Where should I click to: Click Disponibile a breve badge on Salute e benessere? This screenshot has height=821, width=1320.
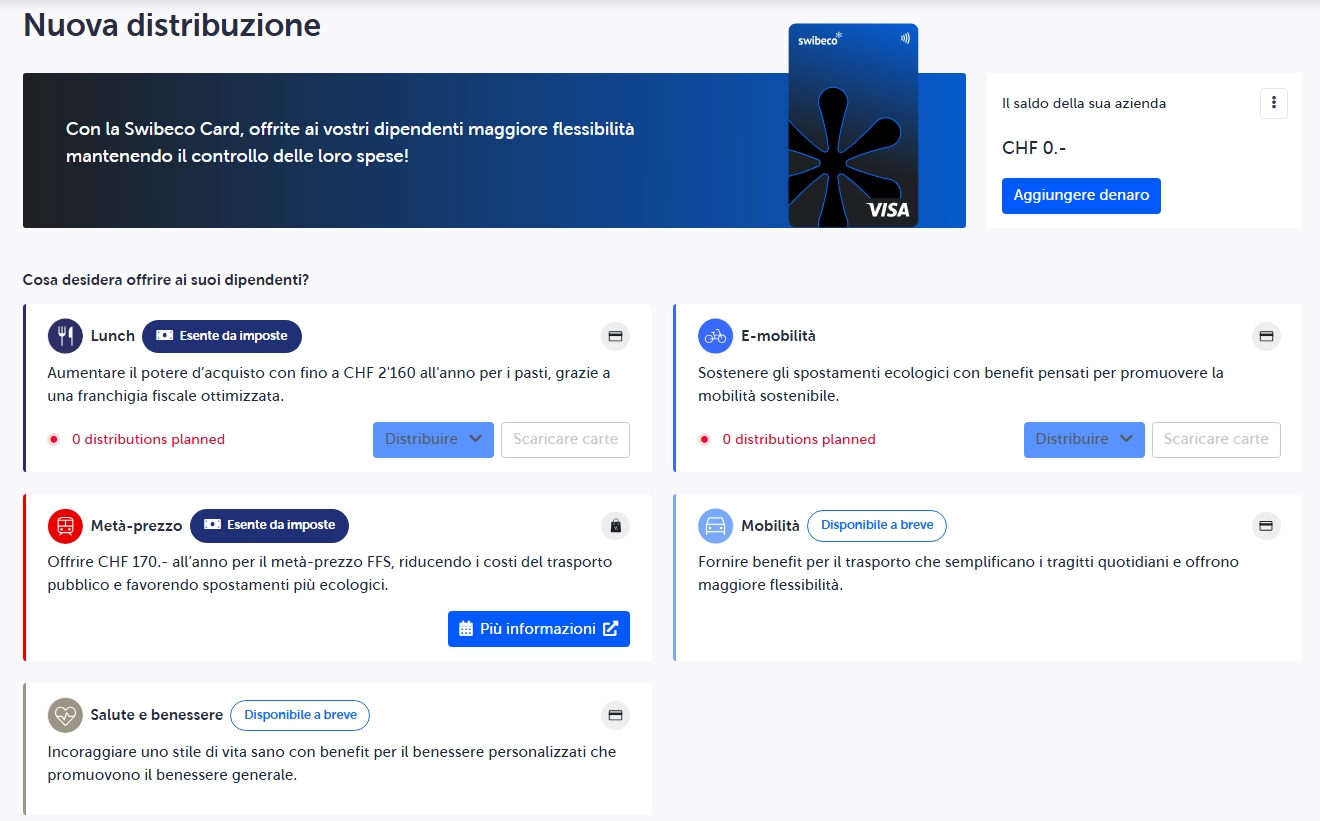(300, 715)
